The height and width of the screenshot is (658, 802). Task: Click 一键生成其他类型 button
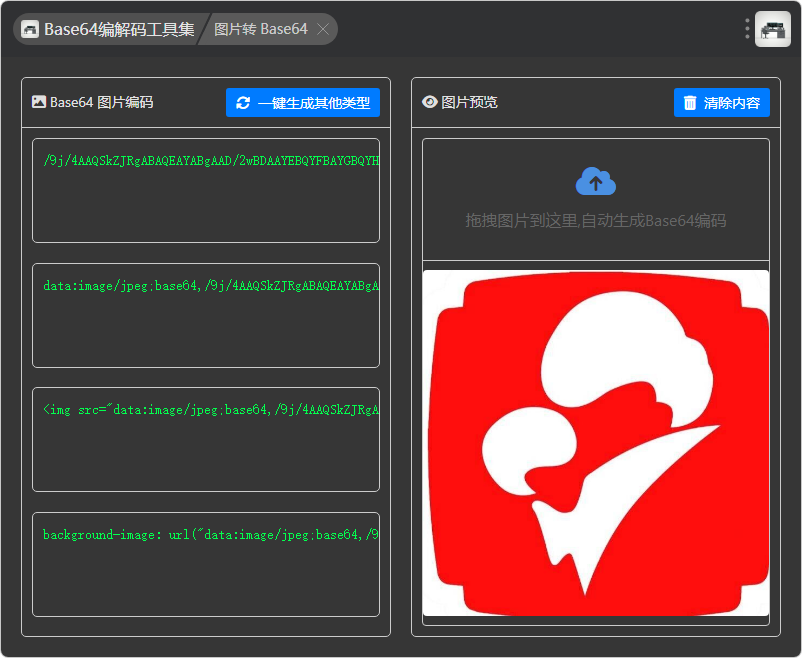(303, 102)
